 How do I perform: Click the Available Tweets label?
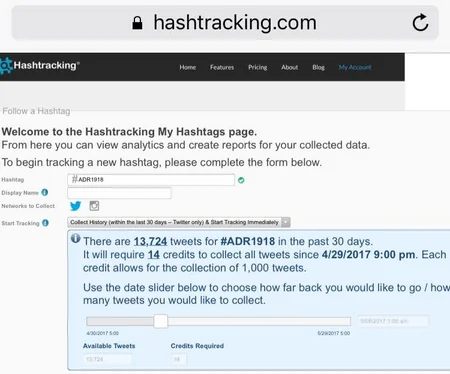(x=109, y=346)
